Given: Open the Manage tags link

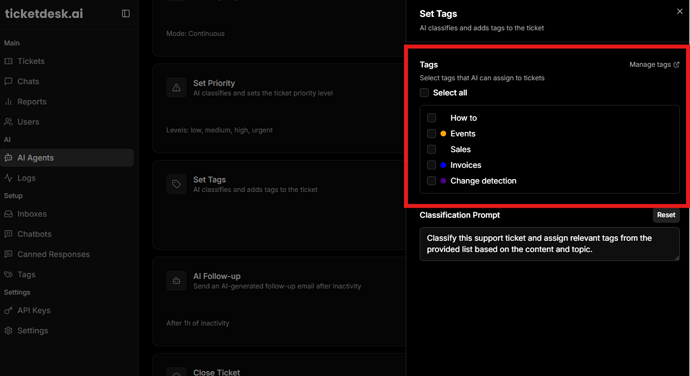Looking at the screenshot, I should coord(654,64).
